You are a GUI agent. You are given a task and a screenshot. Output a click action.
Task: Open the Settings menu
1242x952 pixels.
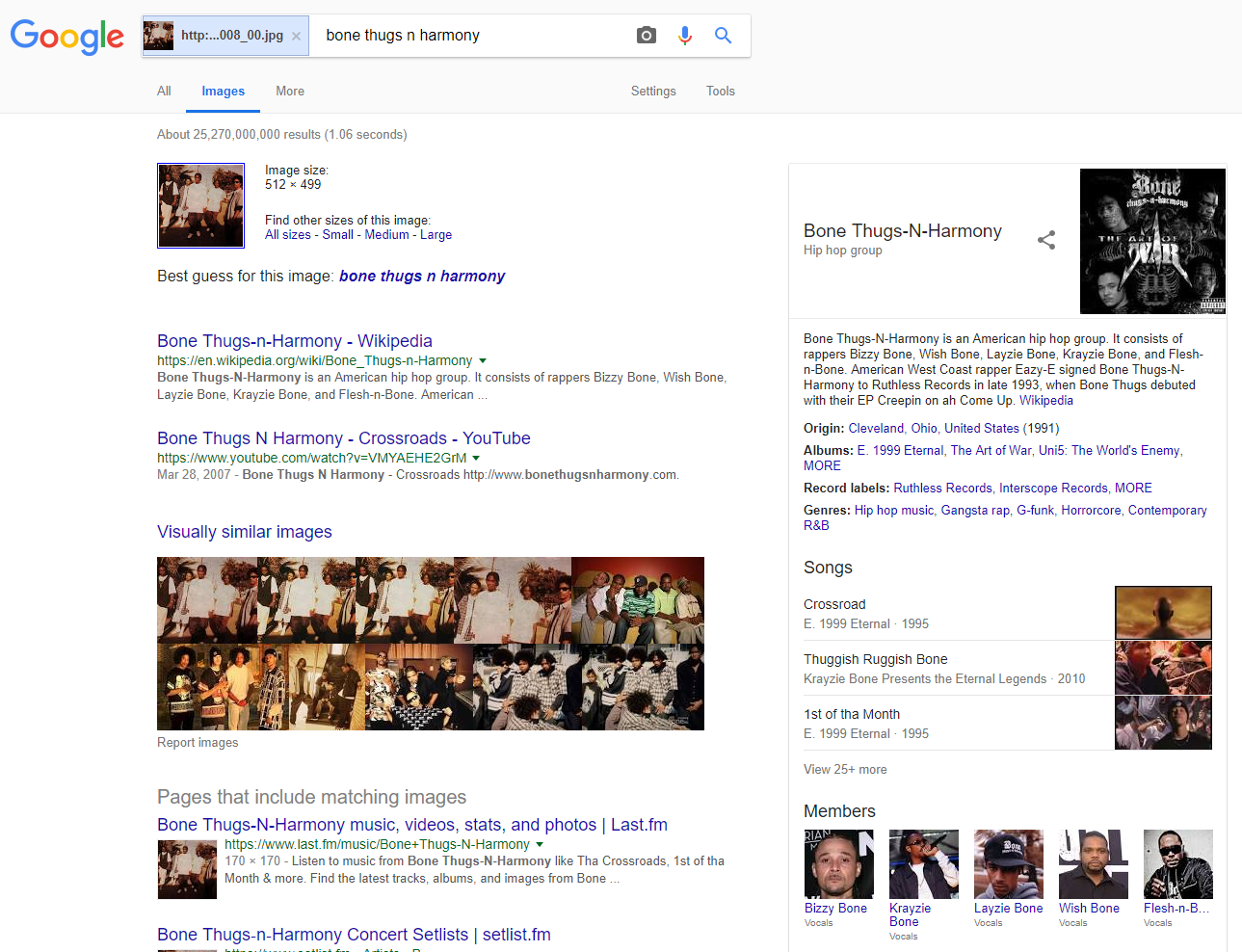[x=653, y=91]
